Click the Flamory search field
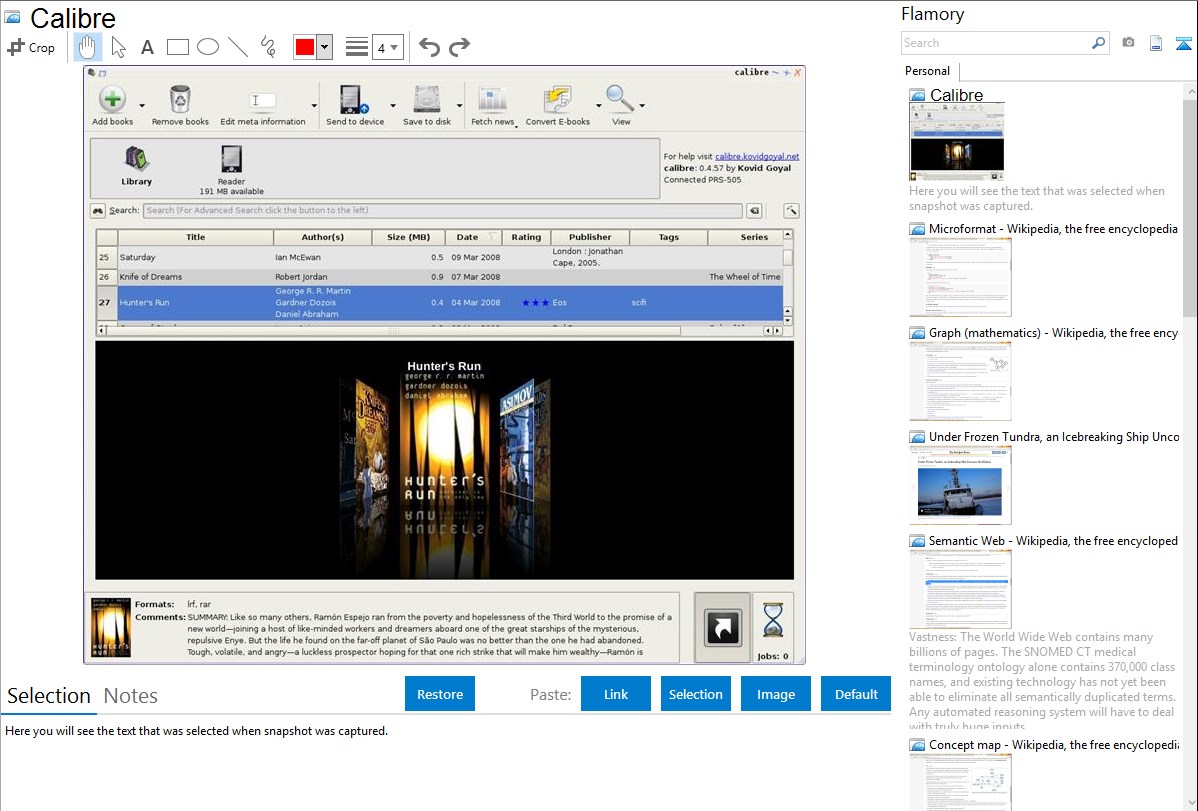This screenshot has width=1198, height=811. pos(995,43)
